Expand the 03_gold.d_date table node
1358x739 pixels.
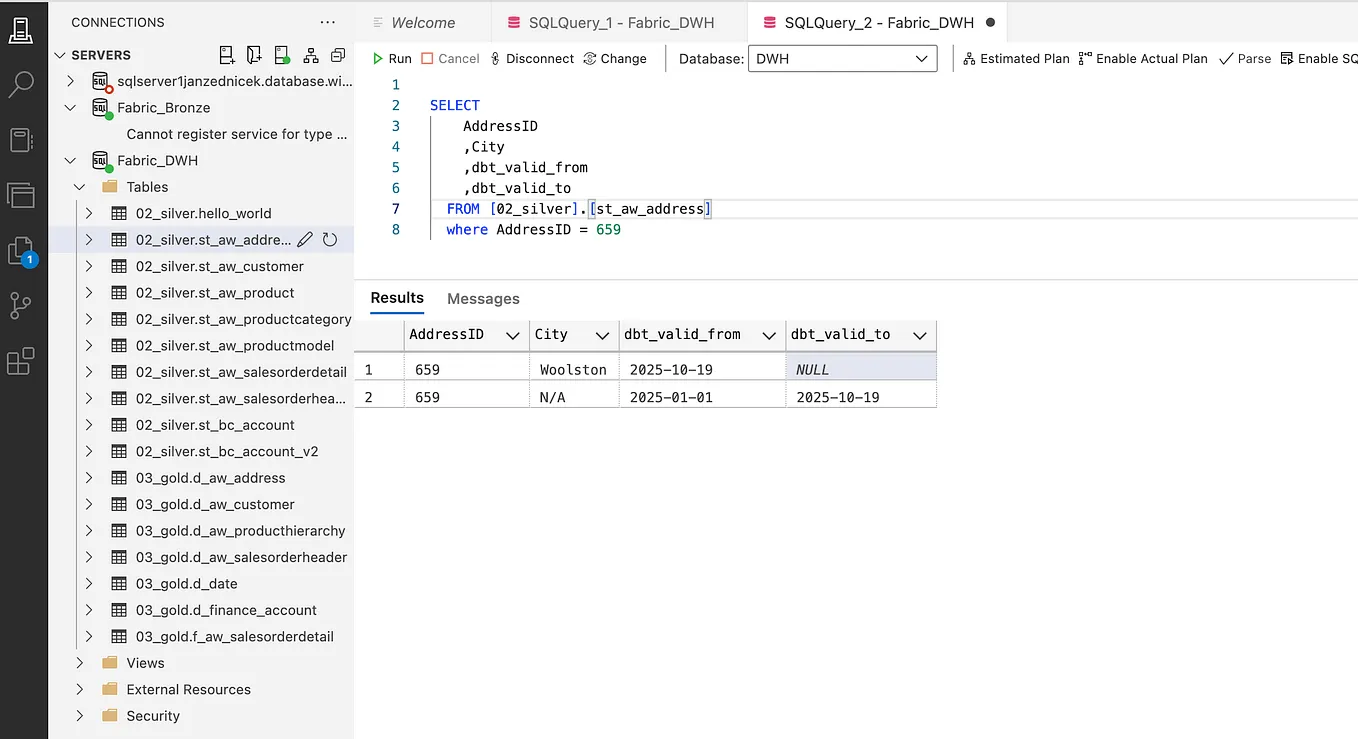pos(89,584)
